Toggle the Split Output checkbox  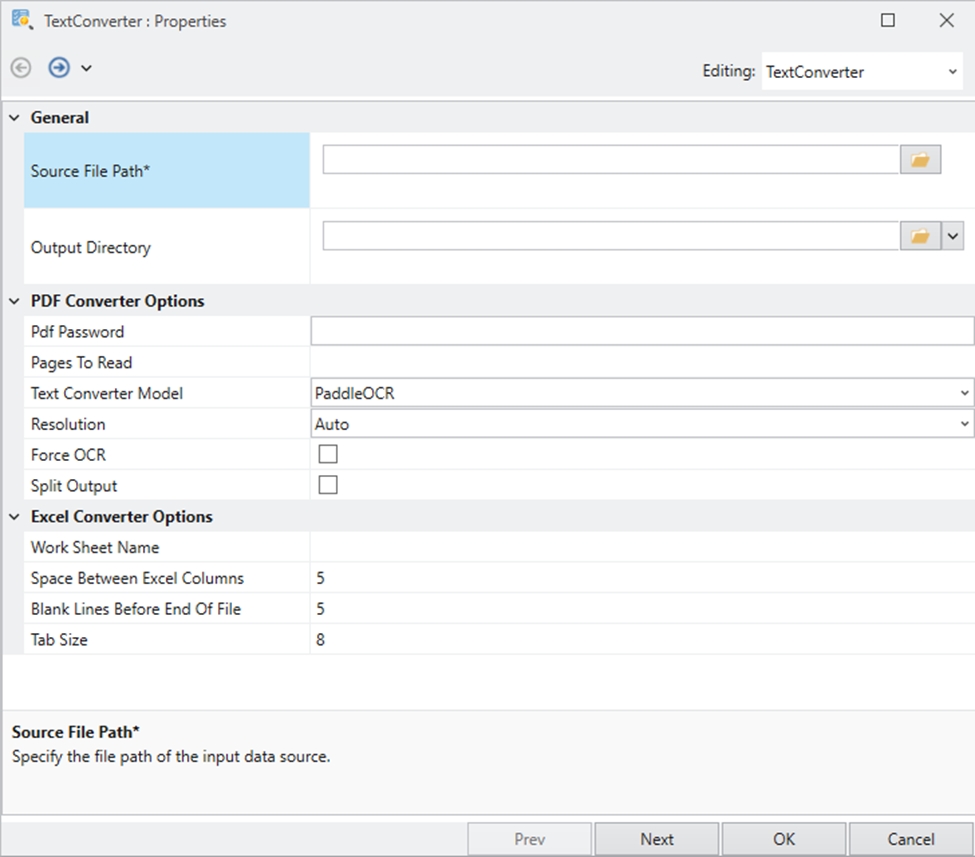pyautogui.click(x=328, y=486)
